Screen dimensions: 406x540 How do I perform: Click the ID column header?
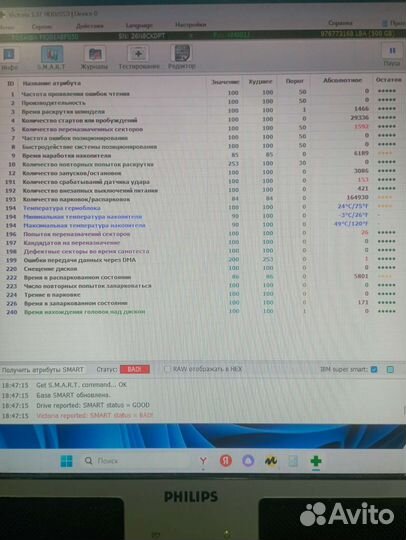11,83
